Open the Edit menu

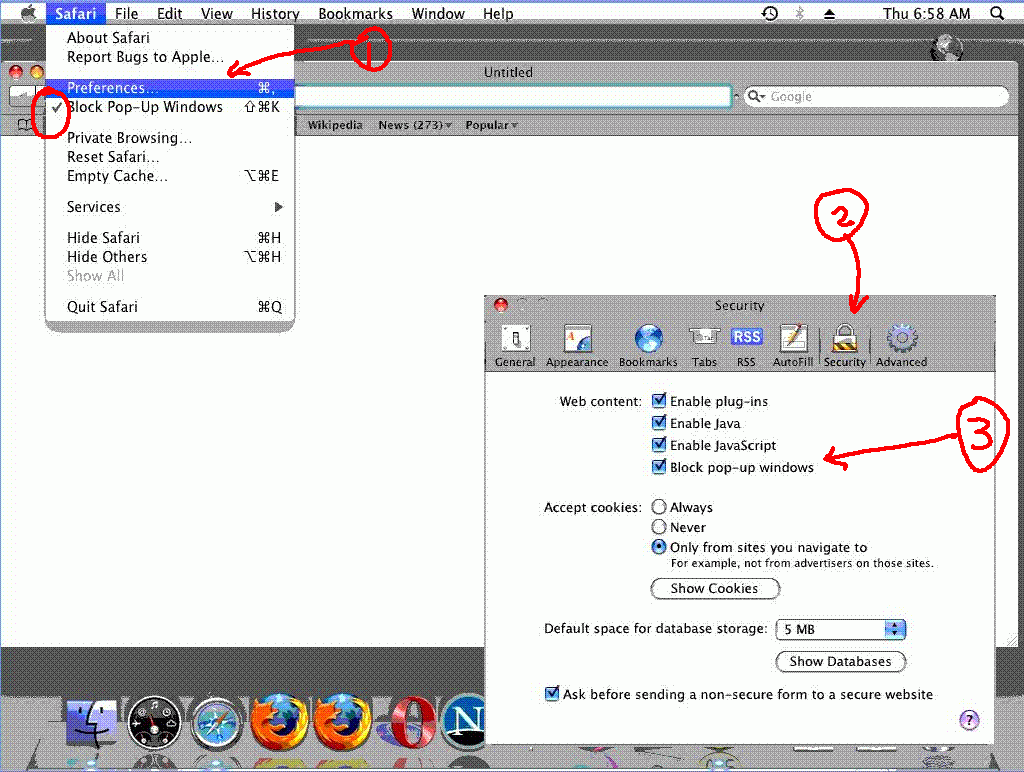[169, 13]
